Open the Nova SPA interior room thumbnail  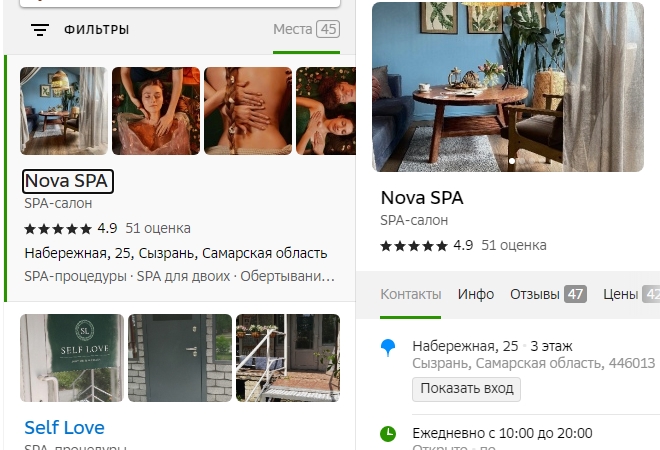click(x=64, y=111)
